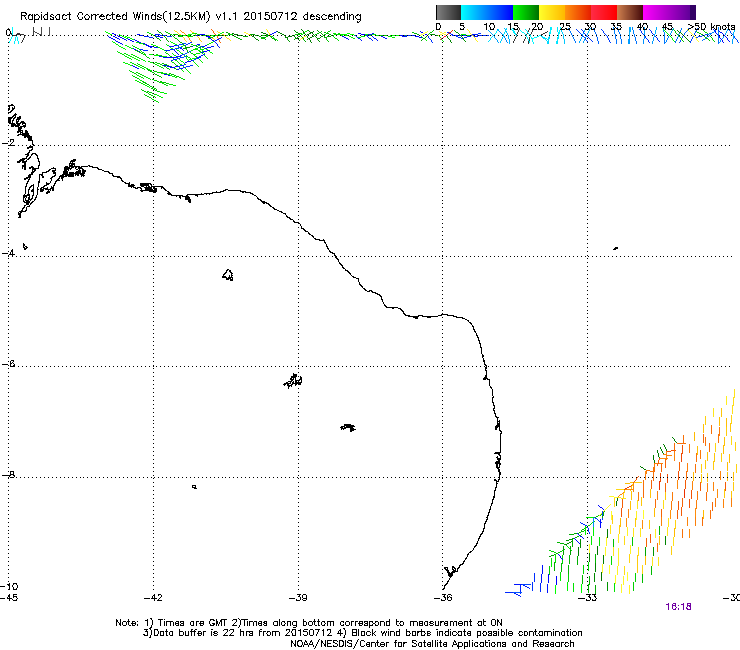Click the '35' color scale label

[616, 27]
